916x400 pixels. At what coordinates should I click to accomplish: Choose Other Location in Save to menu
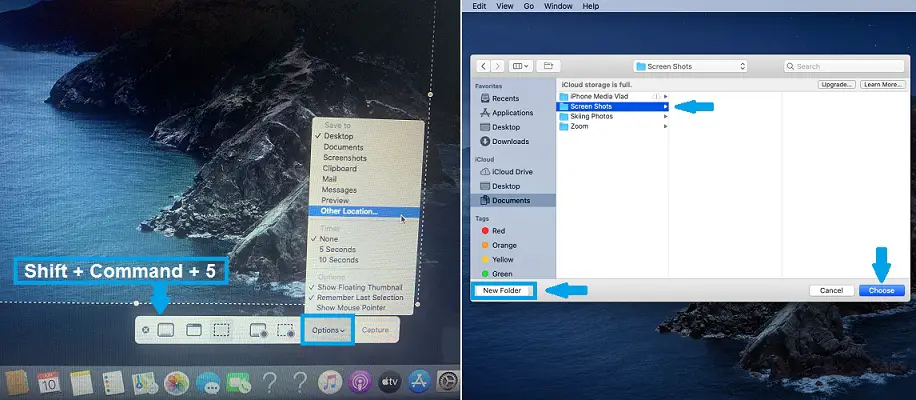pyautogui.click(x=343, y=211)
